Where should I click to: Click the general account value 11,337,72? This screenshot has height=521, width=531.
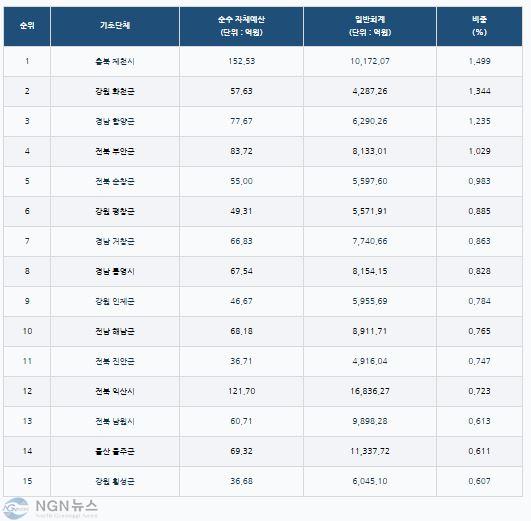[x=370, y=451]
